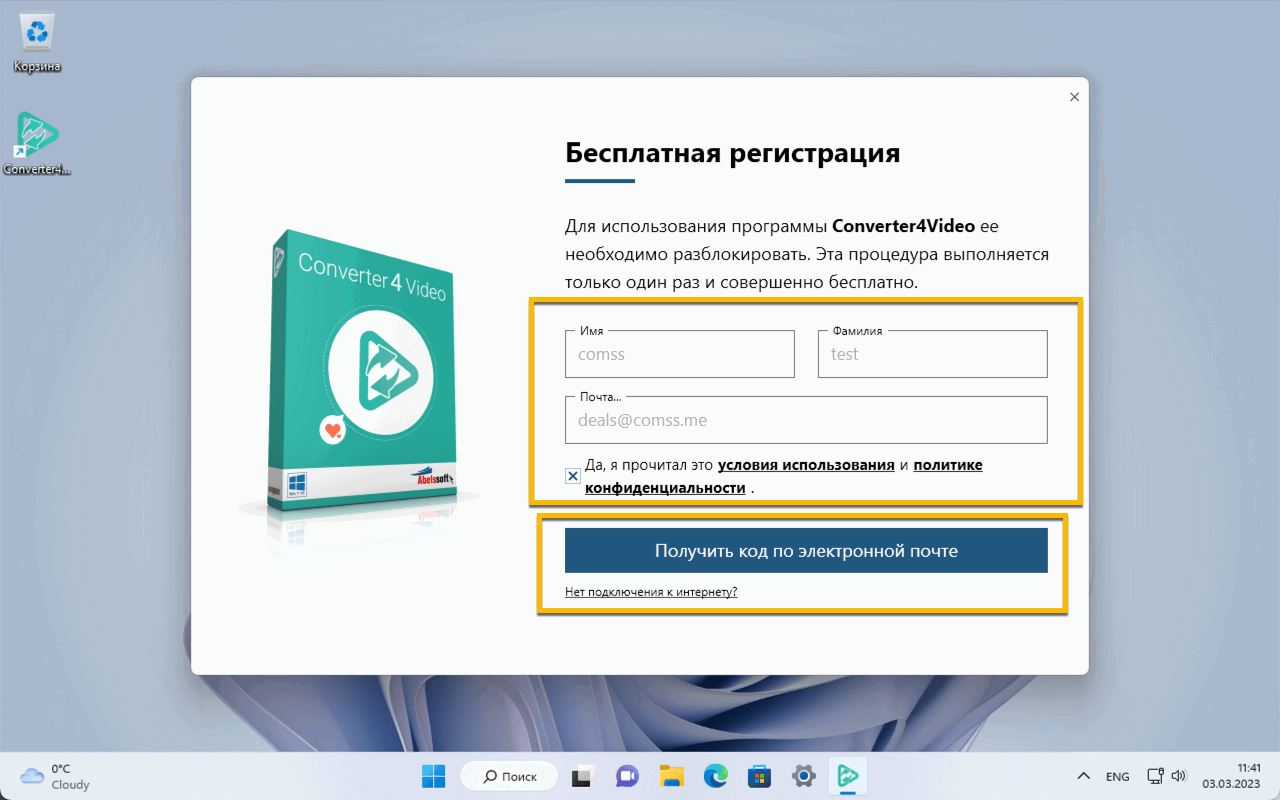The height and width of the screenshot is (800, 1280).
Task: Open Microsoft Store from the taskbar
Action: coord(759,775)
